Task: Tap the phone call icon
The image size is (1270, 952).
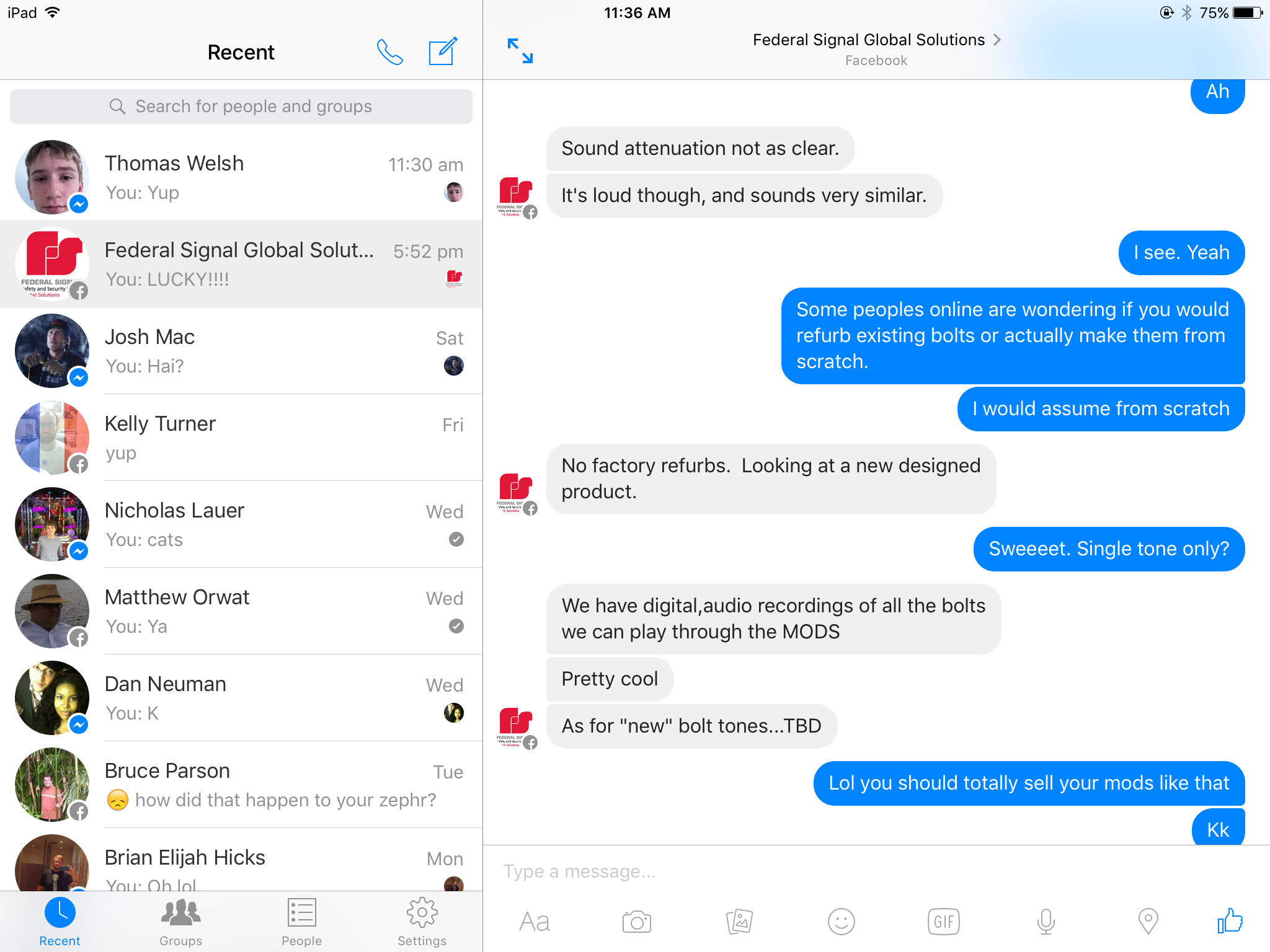Action: [x=390, y=52]
